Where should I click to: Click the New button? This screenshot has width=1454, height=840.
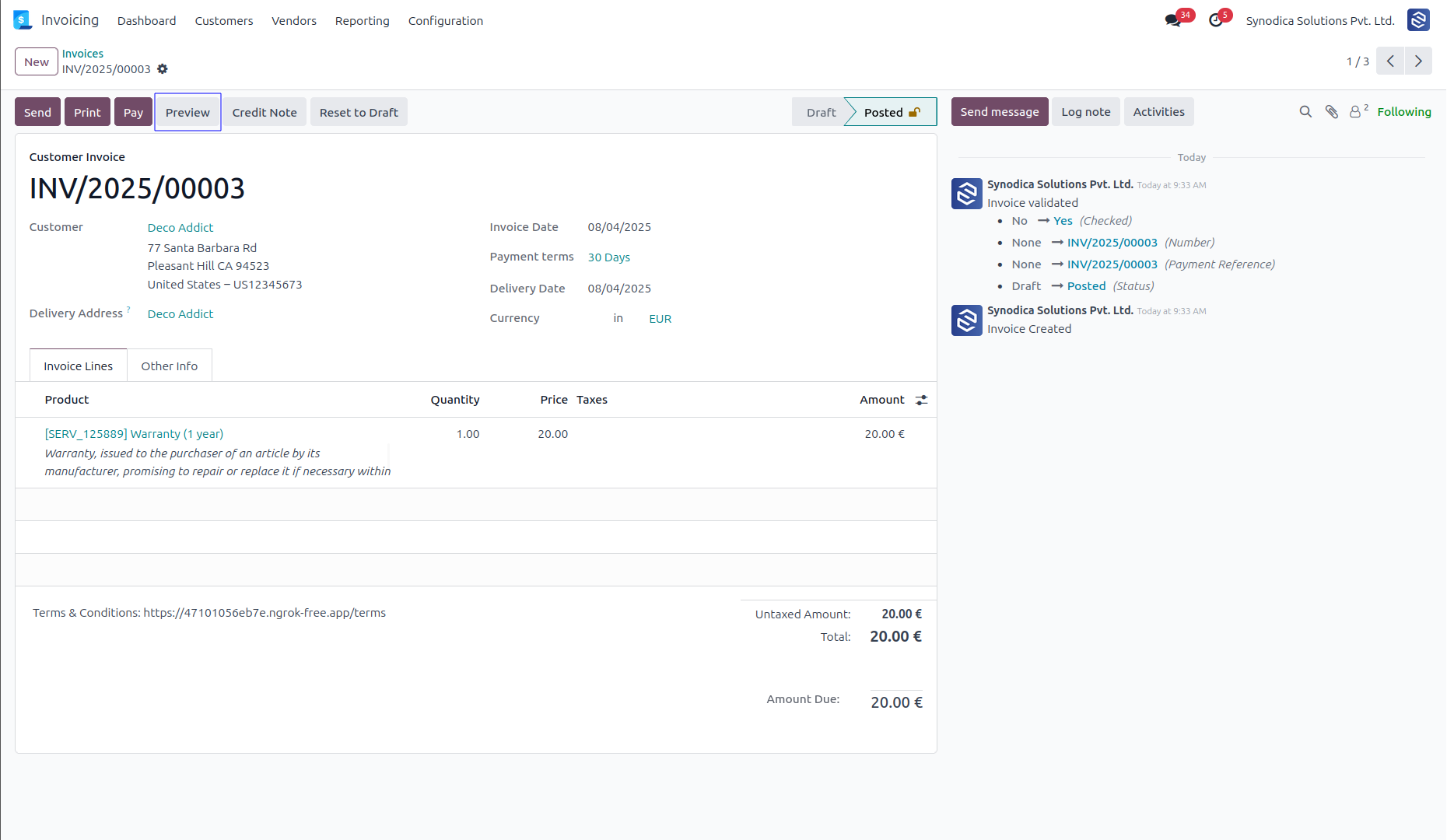(x=37, y=61)
